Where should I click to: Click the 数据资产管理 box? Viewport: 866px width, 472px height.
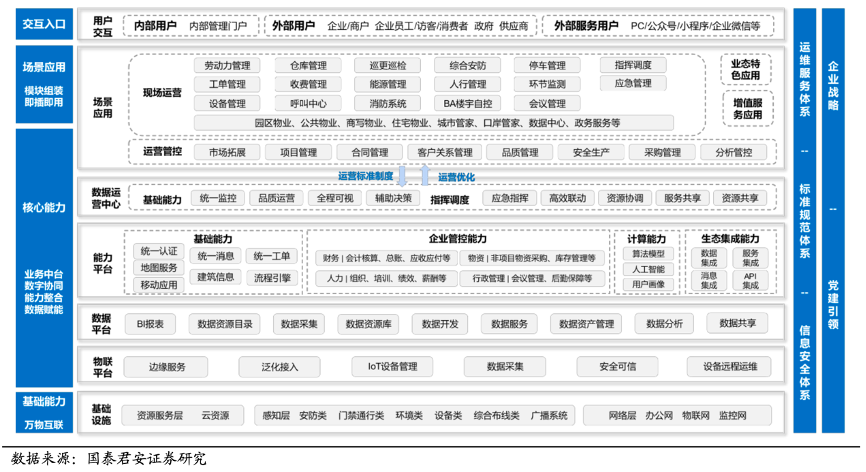pos(586,324)
